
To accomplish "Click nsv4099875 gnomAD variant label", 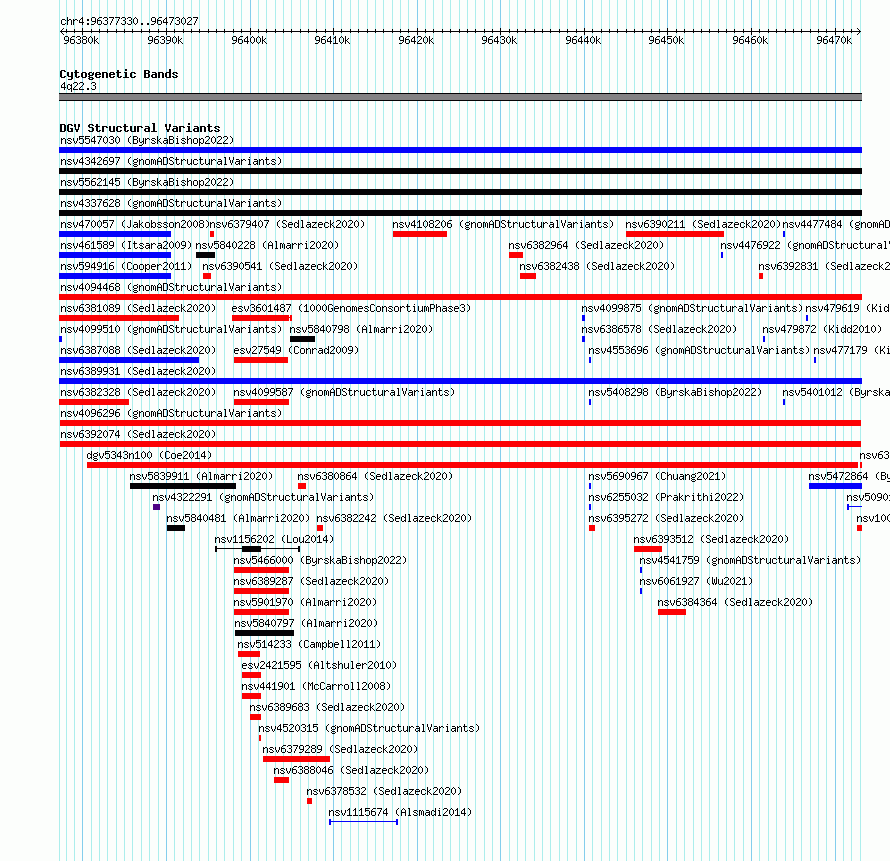I will [x=692, y=308].
